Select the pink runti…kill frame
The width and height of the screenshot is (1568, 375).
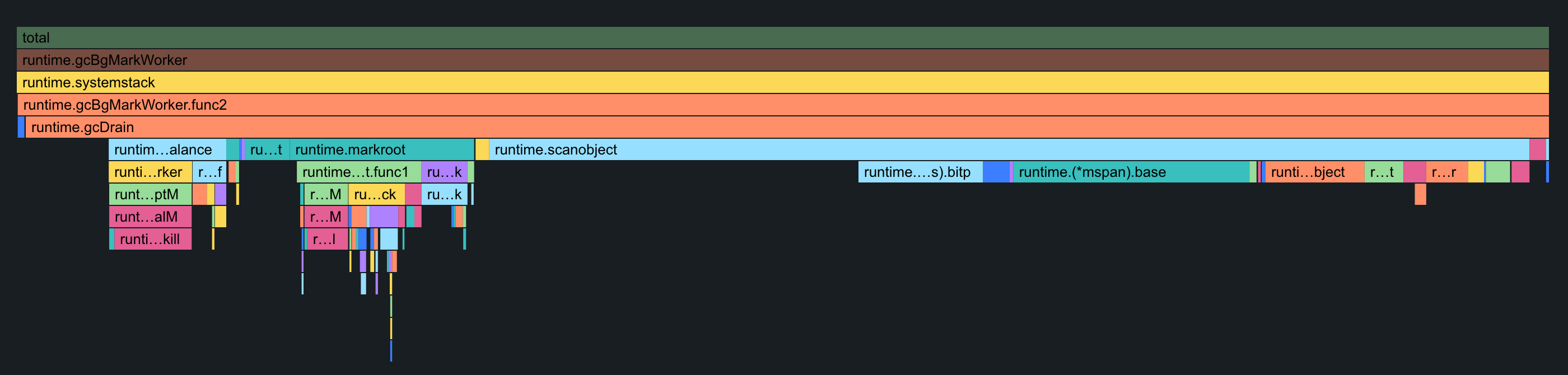coord(152,239)
